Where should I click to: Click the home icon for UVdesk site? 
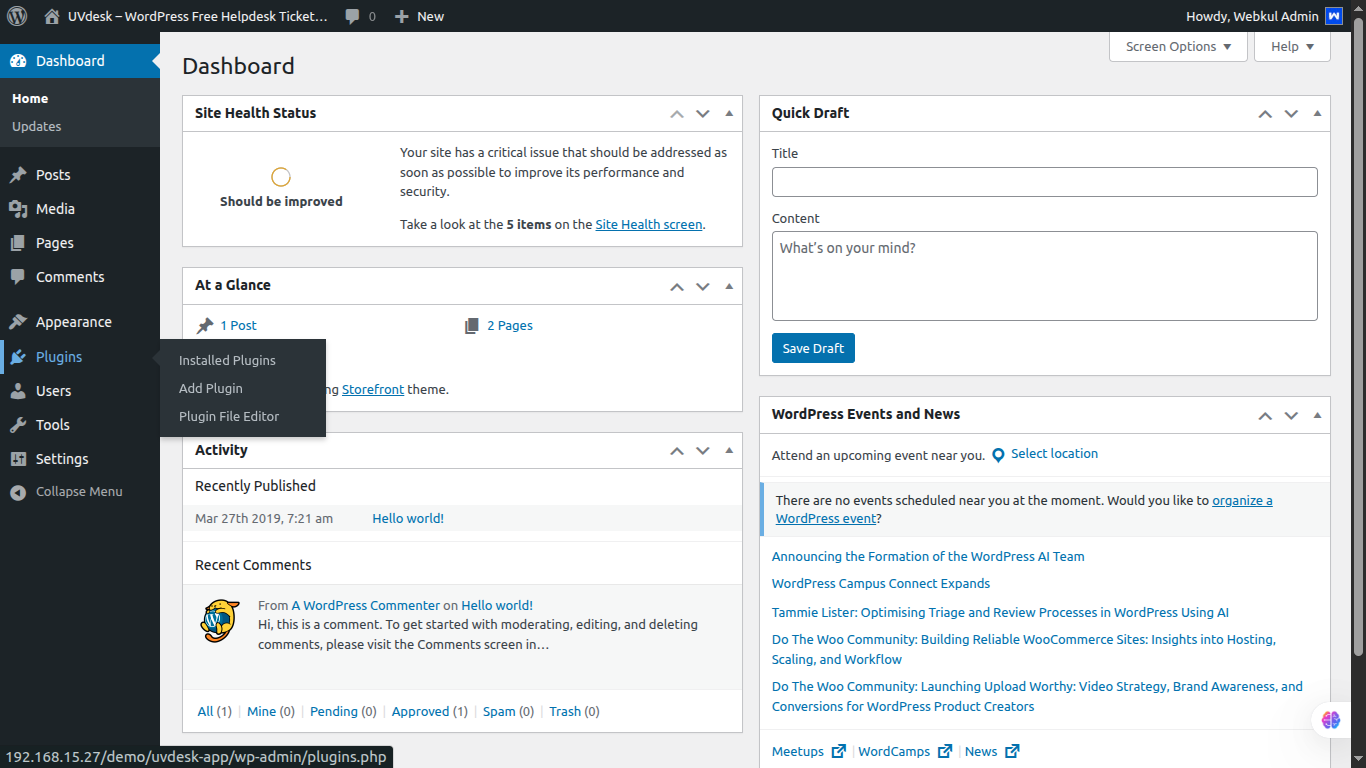pyautogui.click(x=52, y=16)
